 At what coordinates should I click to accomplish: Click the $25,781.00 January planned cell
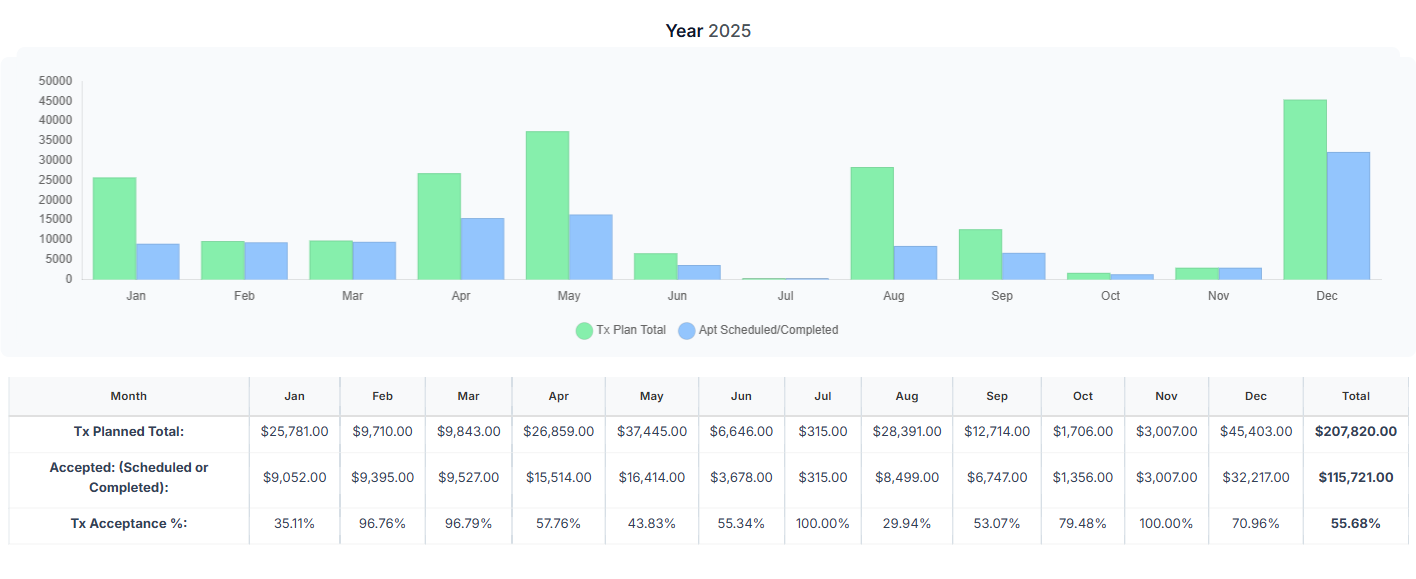294,432
